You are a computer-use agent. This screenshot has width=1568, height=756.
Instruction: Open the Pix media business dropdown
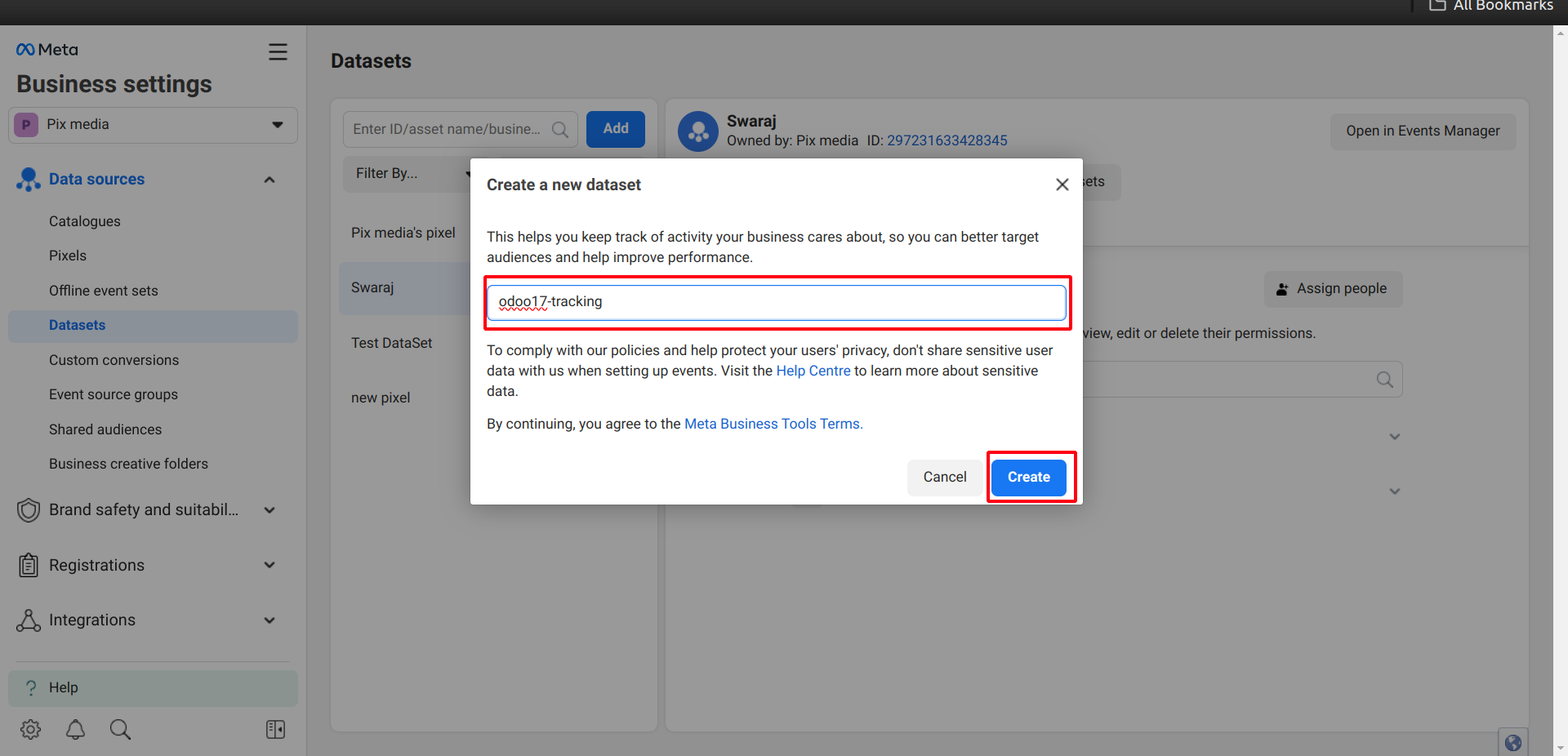(x=153, y=125)
